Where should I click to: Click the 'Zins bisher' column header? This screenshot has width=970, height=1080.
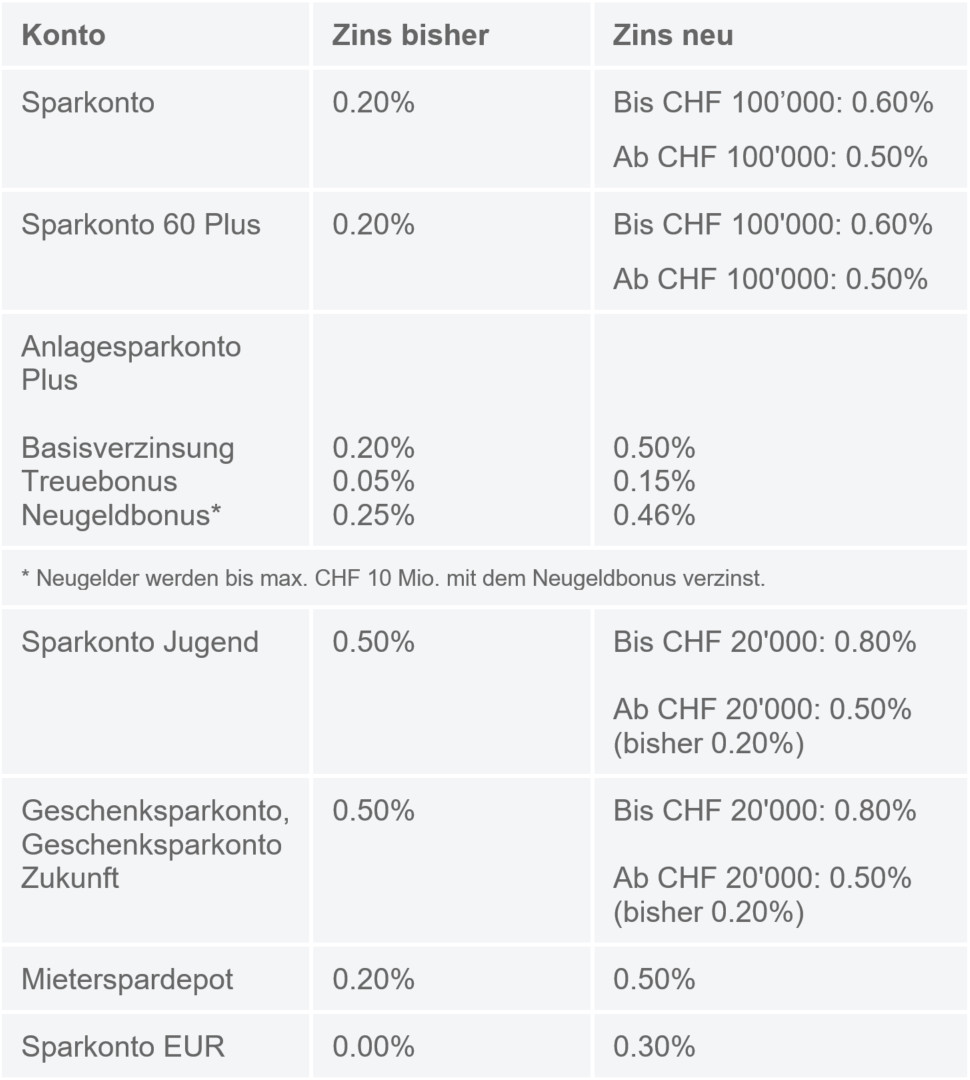point(410,35)
